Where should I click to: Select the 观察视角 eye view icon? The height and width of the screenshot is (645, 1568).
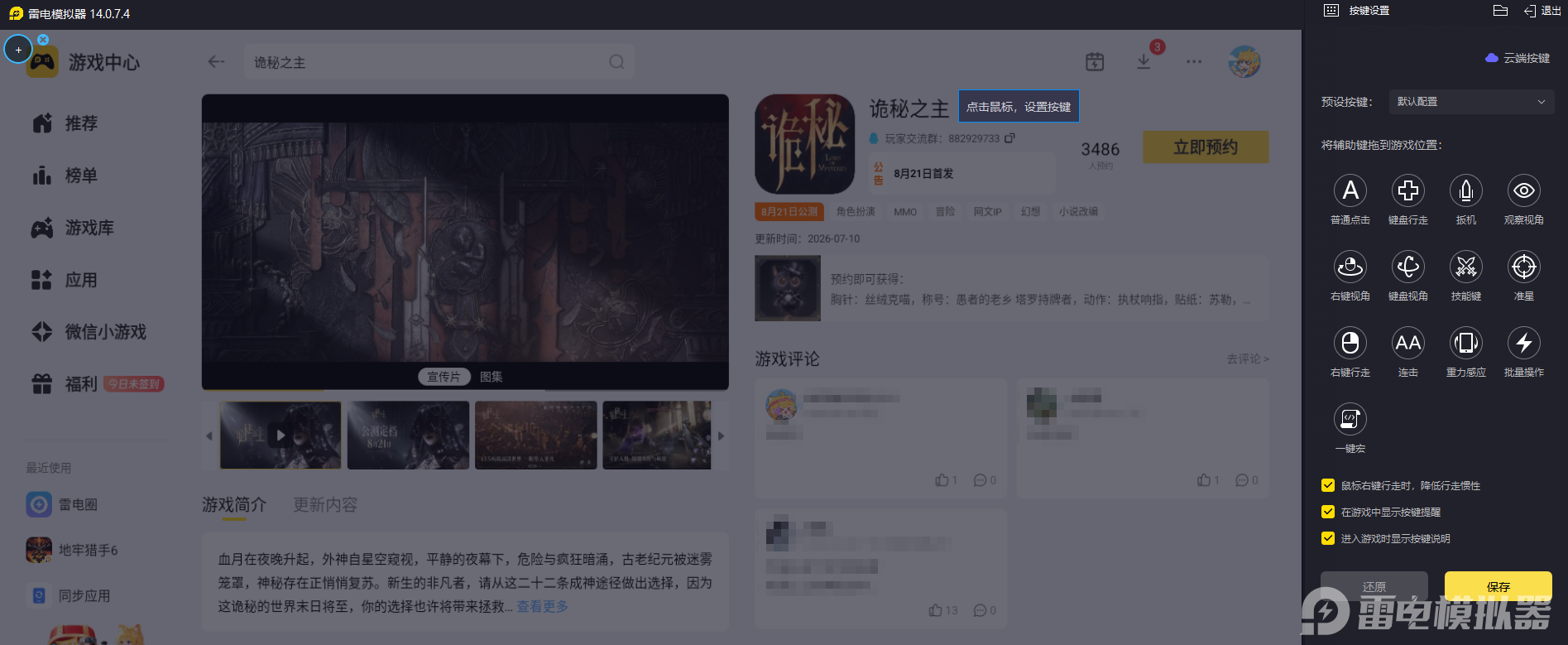click(1524, 190)
